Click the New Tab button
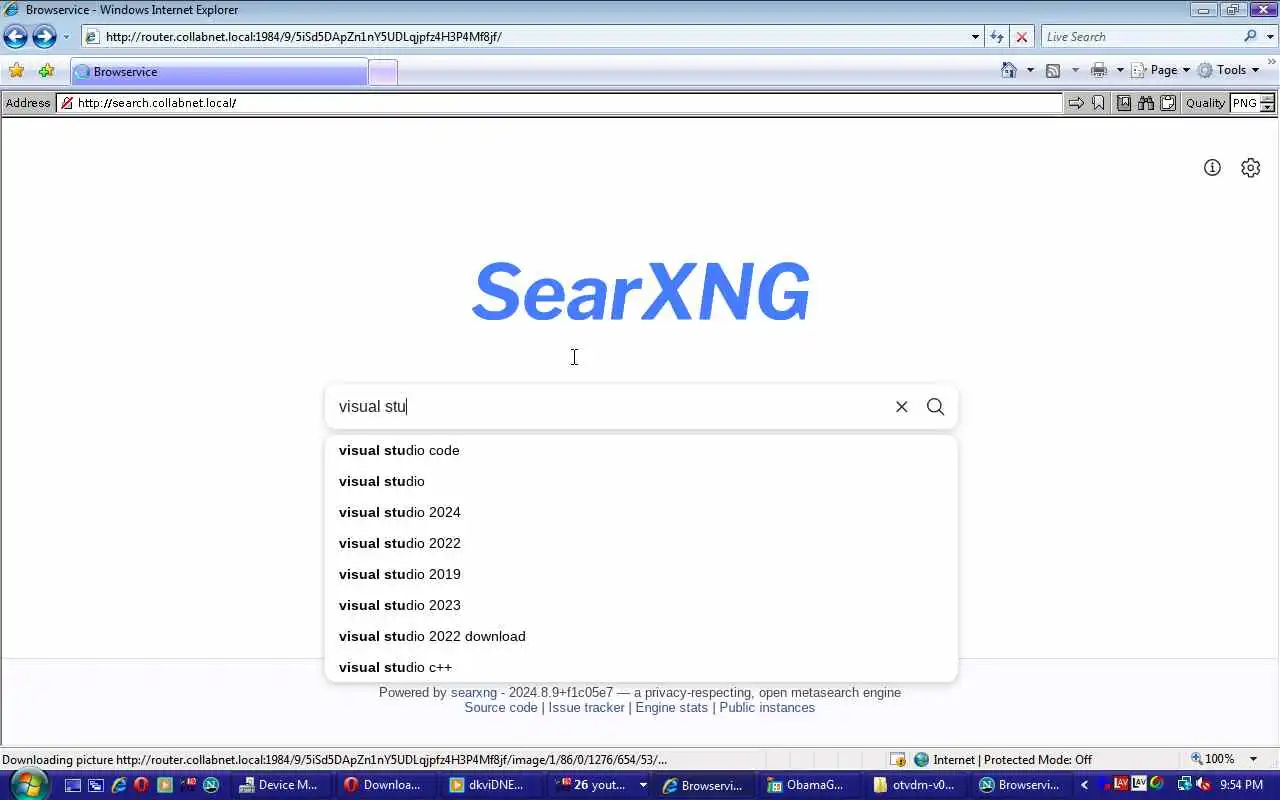 pyautogui.click(x=383, y=72)
